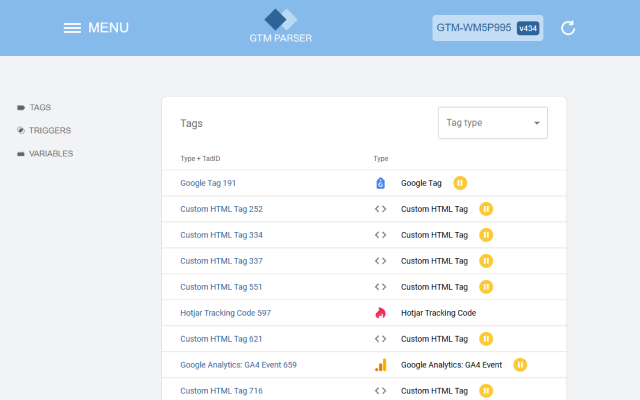Reload the container with the refresh icon
The image size is (640, 400).
coord(568,28)
